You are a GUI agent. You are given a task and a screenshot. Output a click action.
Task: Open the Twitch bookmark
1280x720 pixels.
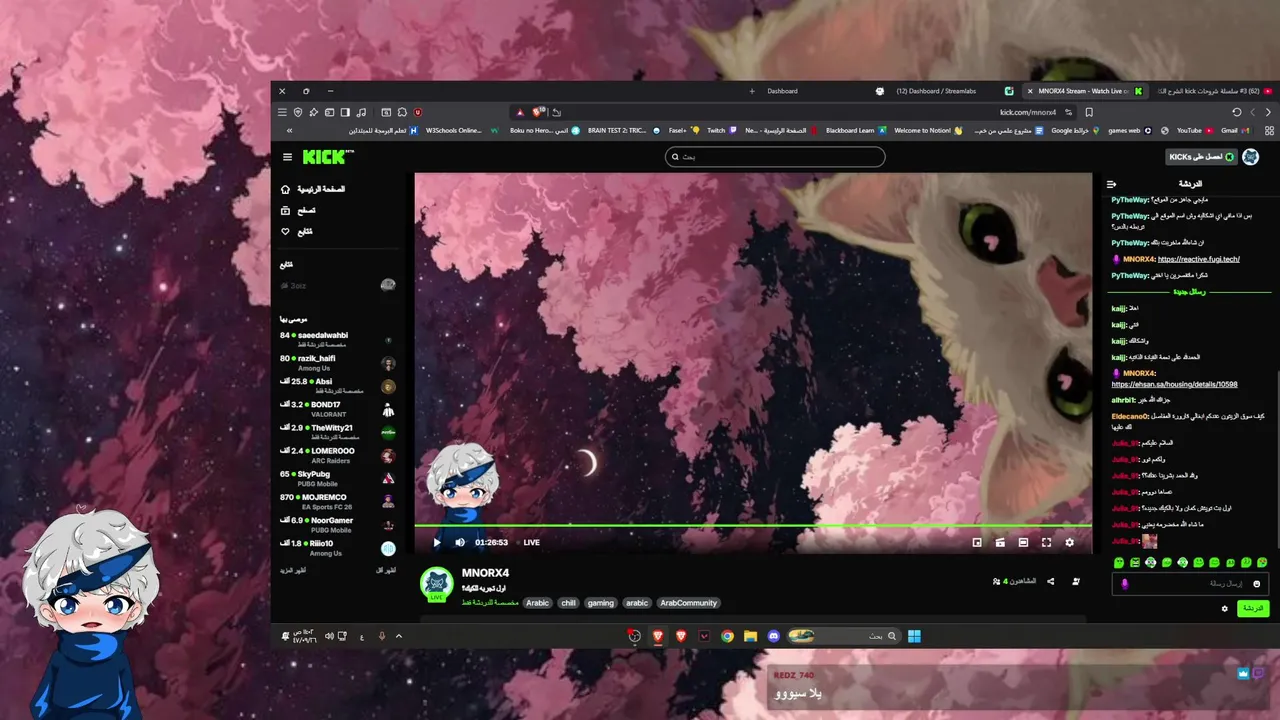tap(722, 131)
